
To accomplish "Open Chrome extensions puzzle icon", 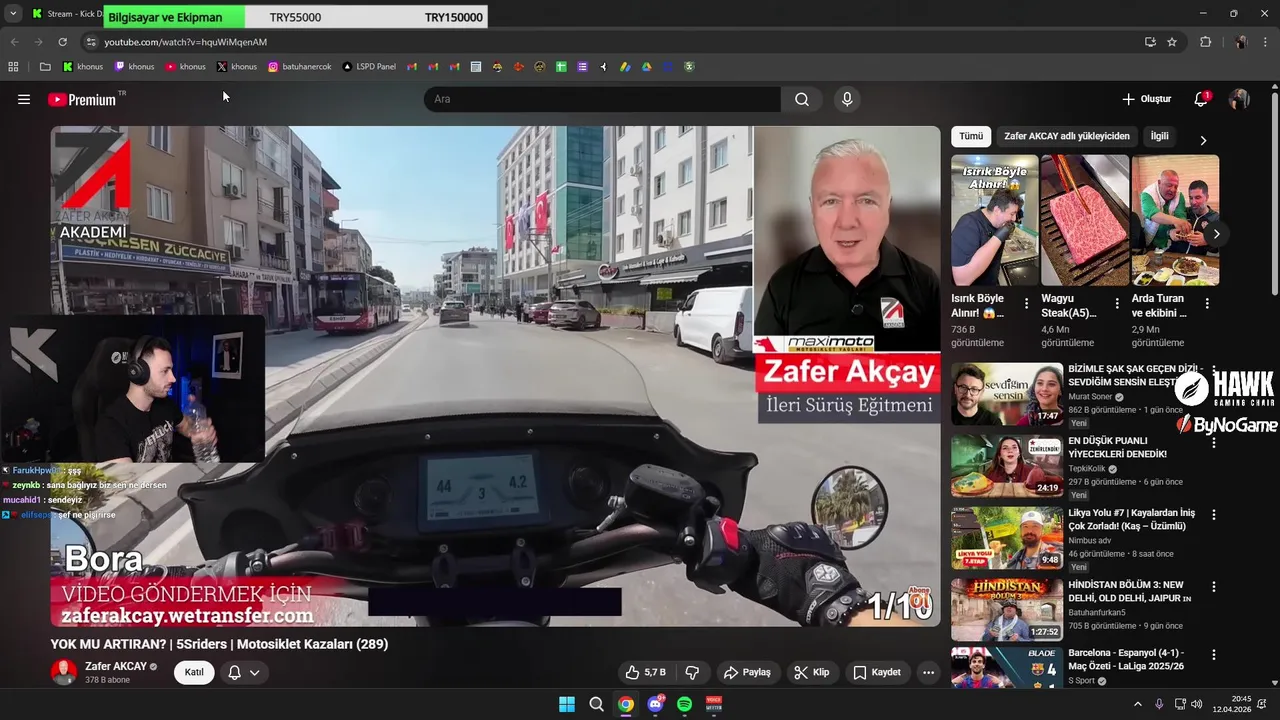I will [x=1205, y=42].
